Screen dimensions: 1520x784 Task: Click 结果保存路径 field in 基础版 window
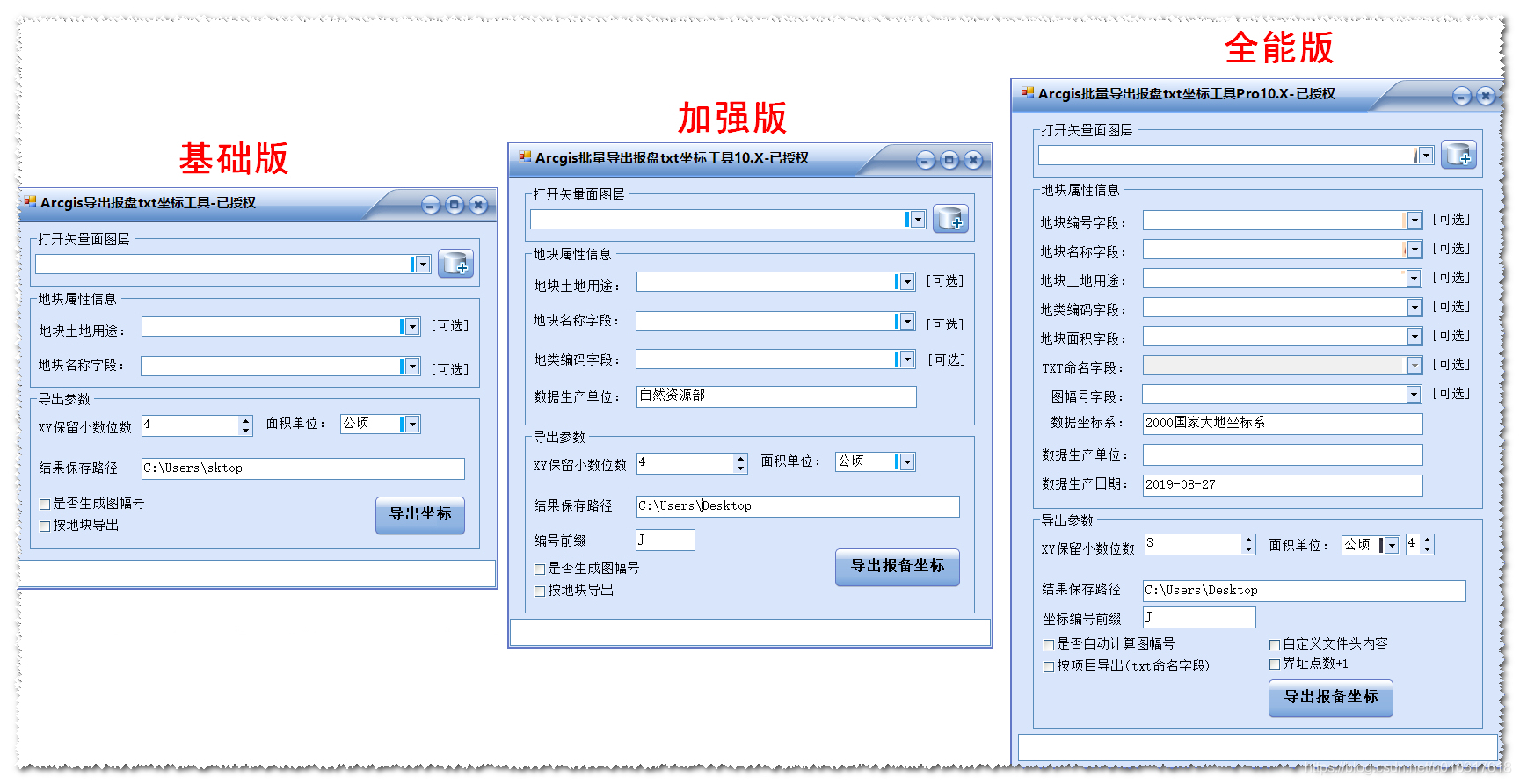click(x=303, y=468)
